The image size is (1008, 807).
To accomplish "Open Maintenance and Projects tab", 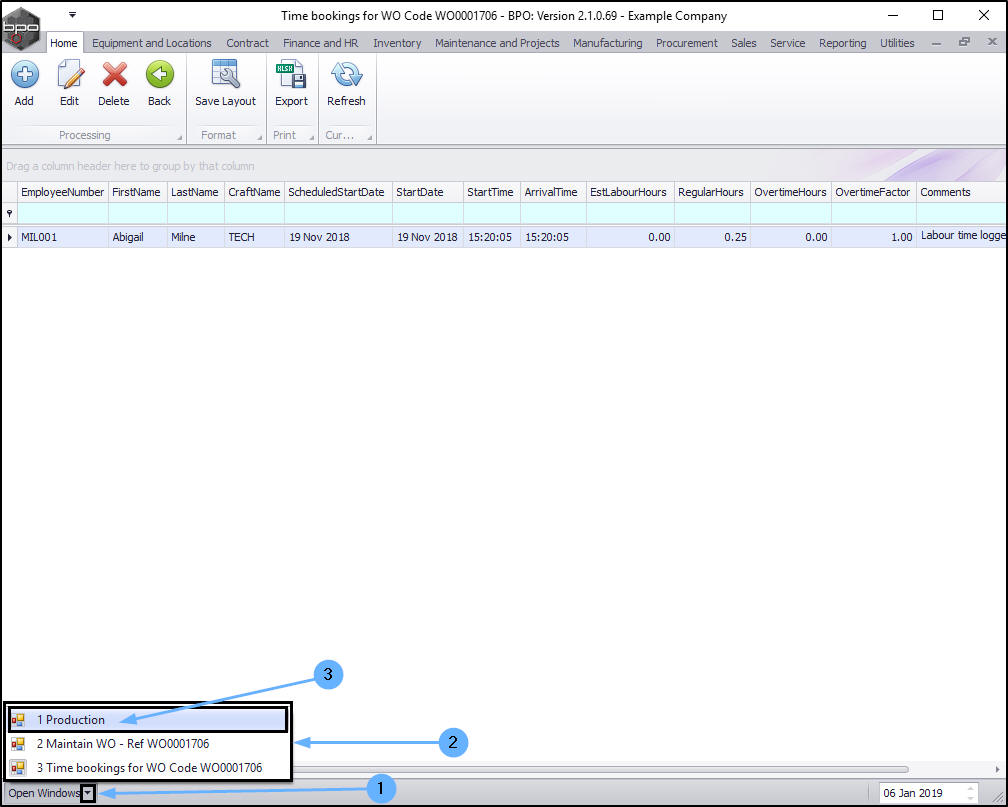I will coord(497,43).
